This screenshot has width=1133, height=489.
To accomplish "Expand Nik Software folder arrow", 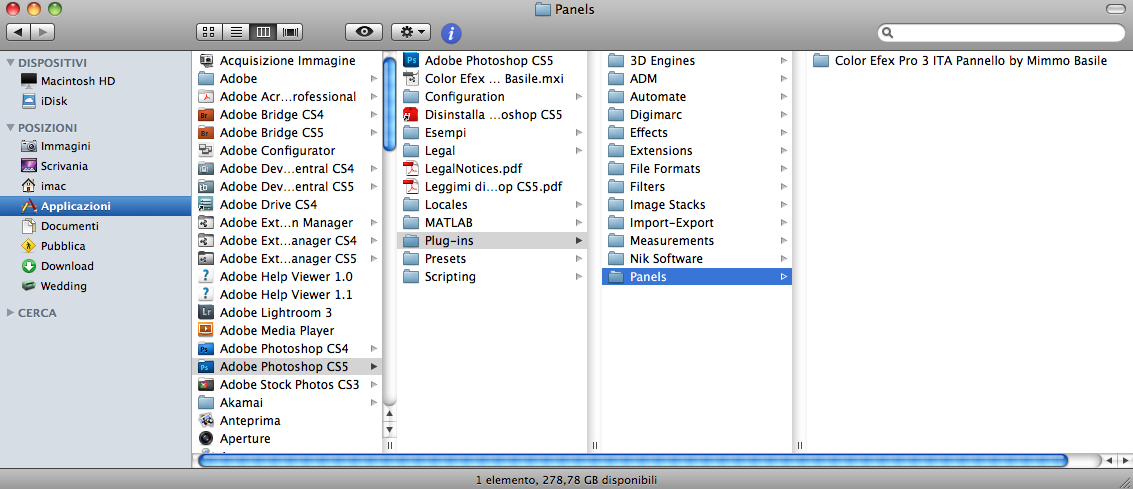I will pyautogui.click(x=784, y=259).
